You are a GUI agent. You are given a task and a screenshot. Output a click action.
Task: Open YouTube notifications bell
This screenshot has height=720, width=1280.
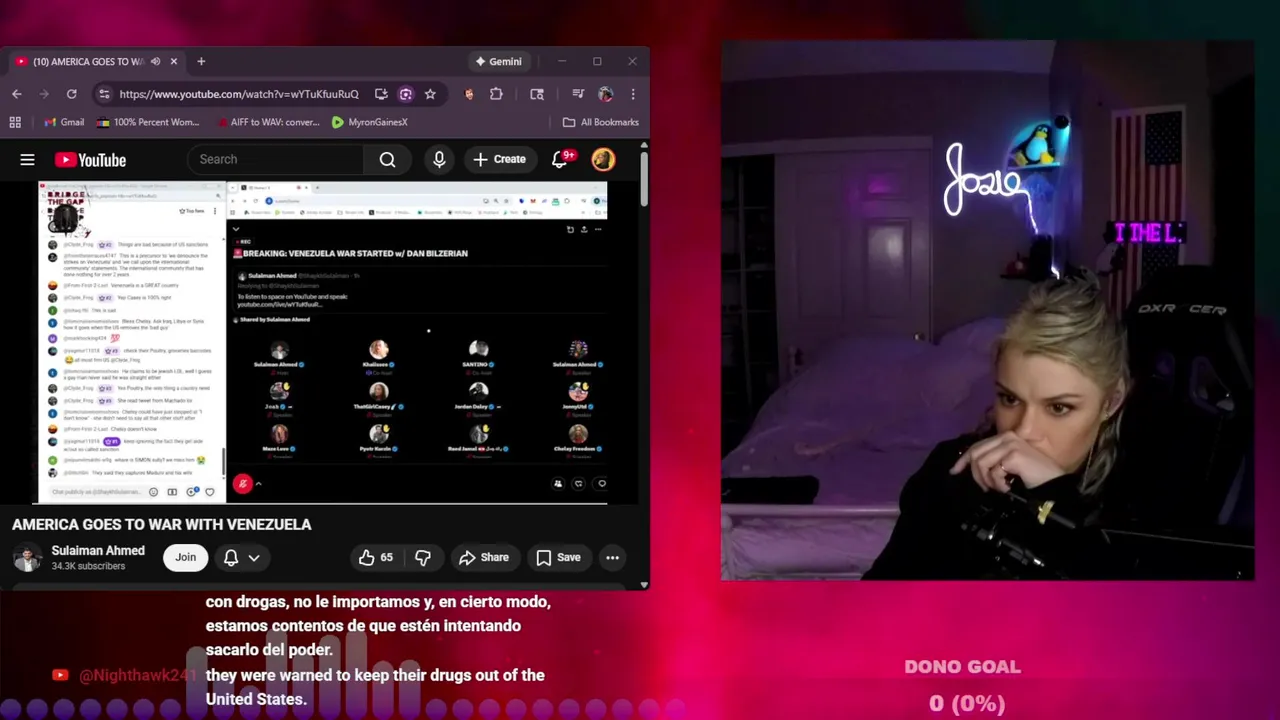pos(560,160)
